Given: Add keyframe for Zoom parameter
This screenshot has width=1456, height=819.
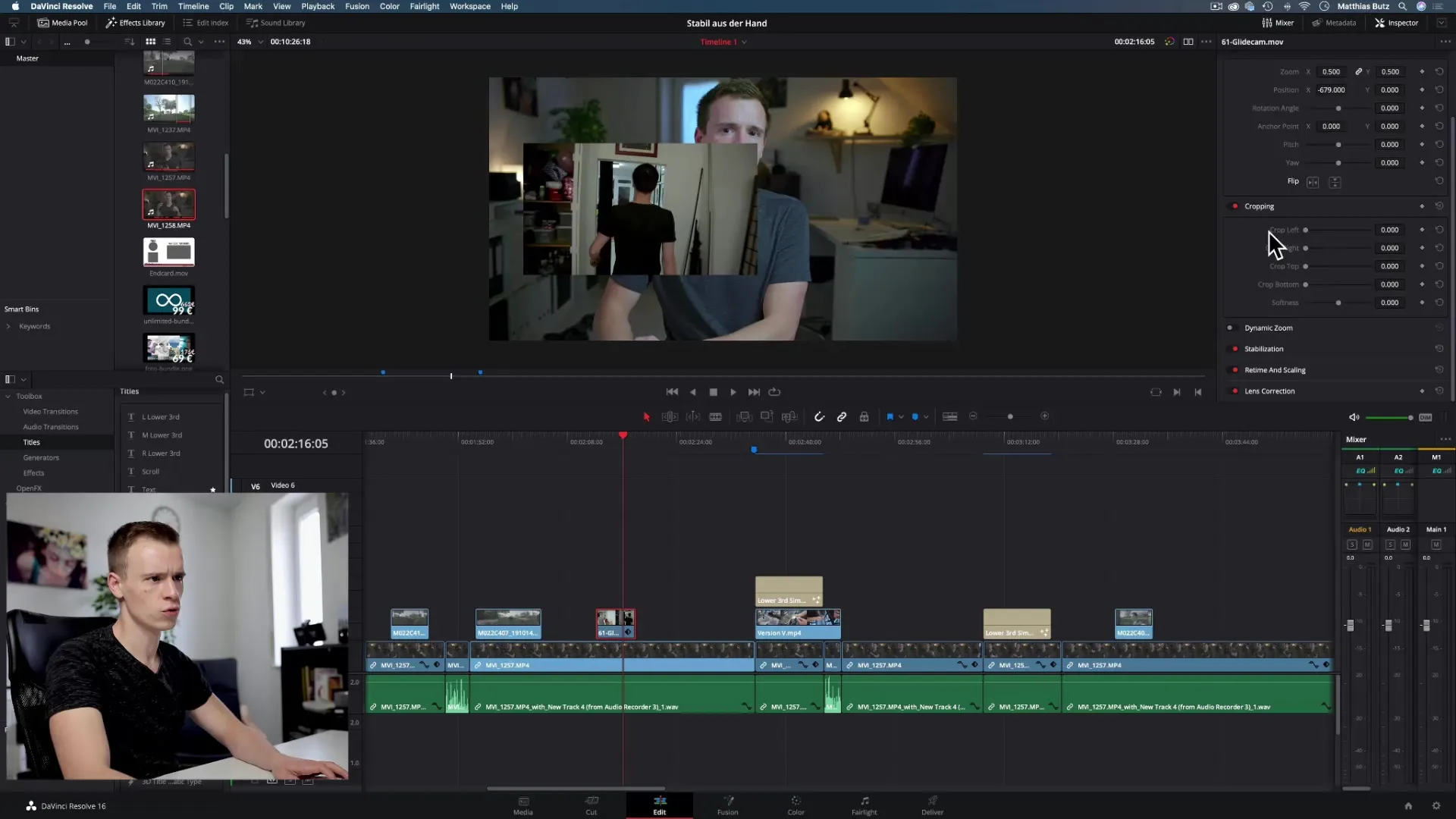Looking at the screenshot, I should point(1422,72).
